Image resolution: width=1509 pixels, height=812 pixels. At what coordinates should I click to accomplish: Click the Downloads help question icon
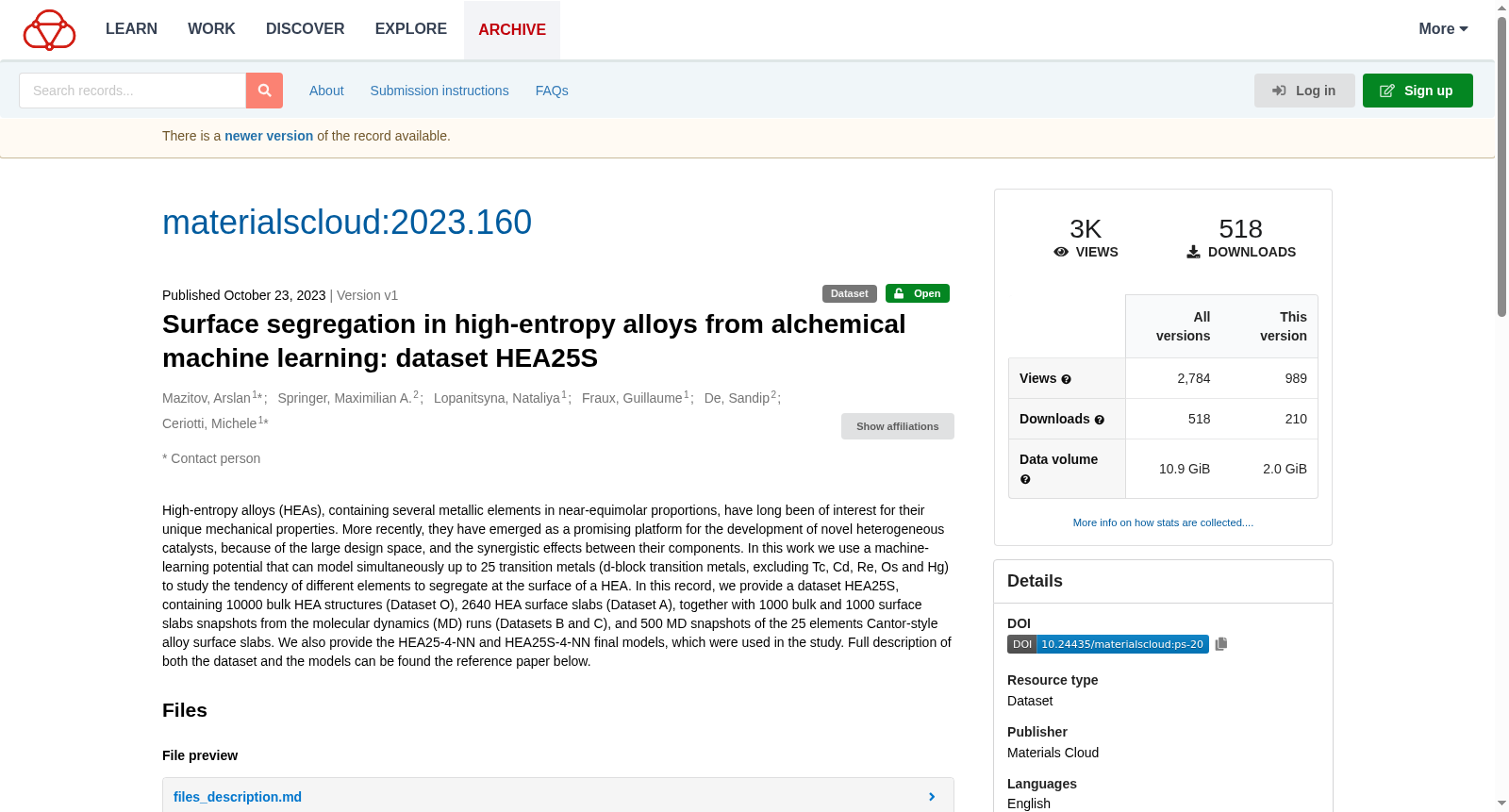(x=1099, y=420)
